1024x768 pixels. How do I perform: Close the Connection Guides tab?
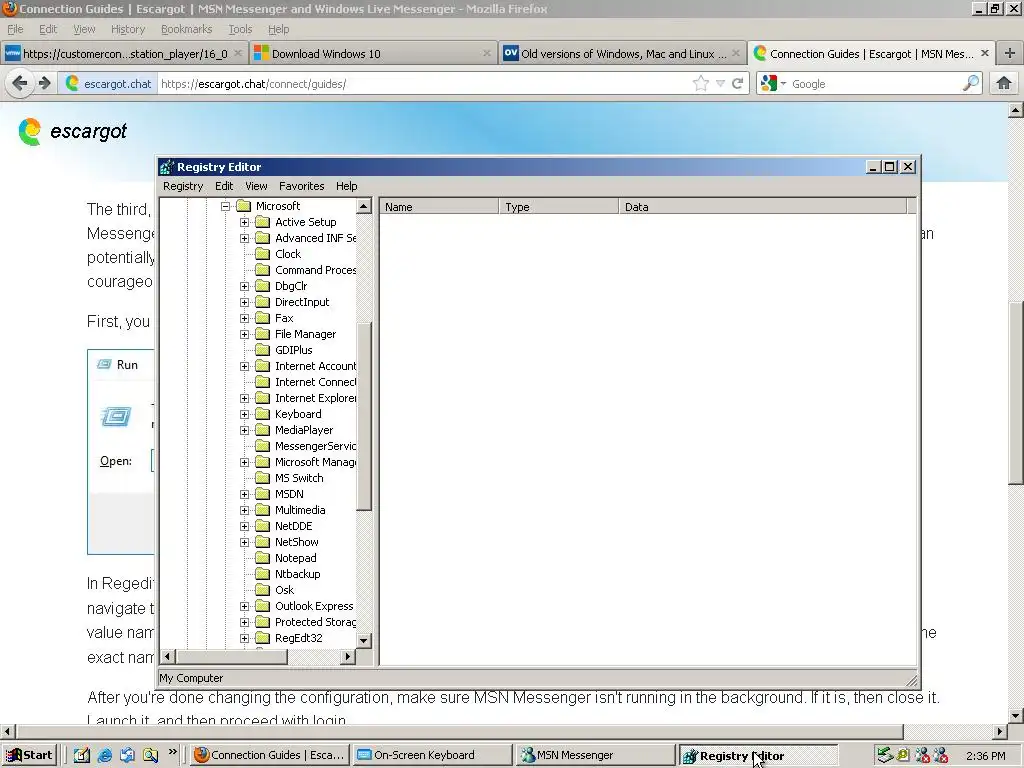click(x=985, y=54)
